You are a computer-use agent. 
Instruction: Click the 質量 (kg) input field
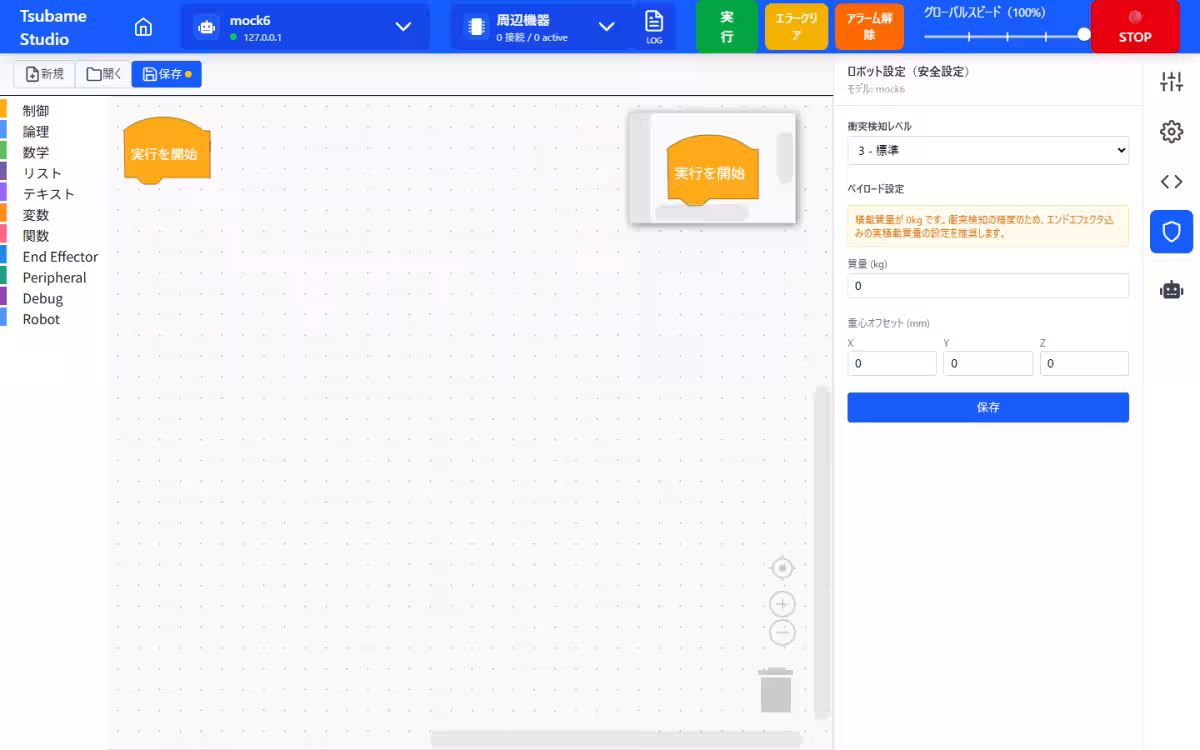988,286
